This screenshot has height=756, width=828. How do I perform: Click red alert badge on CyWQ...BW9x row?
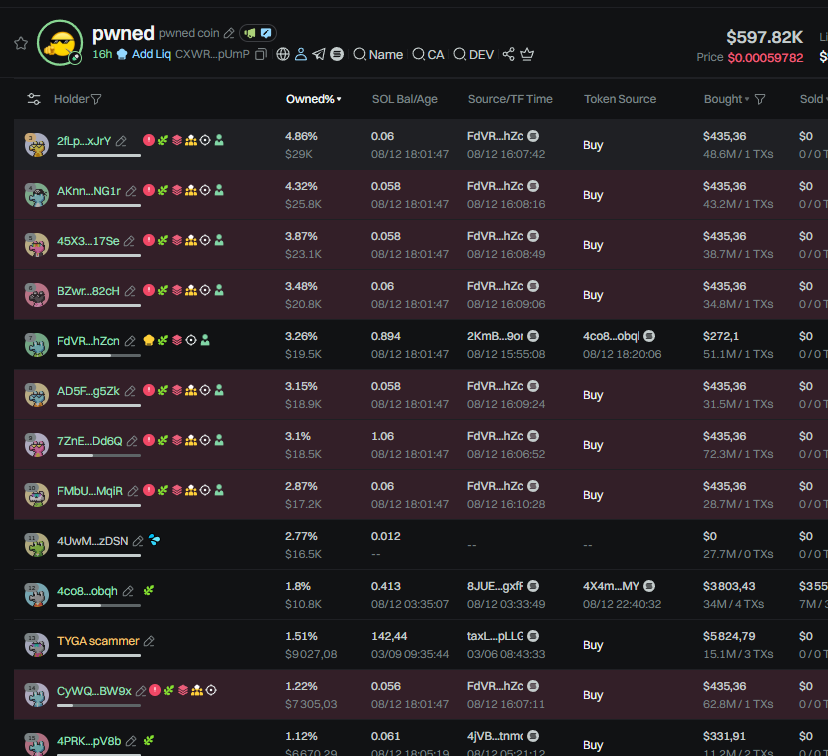tap(155, 690)
